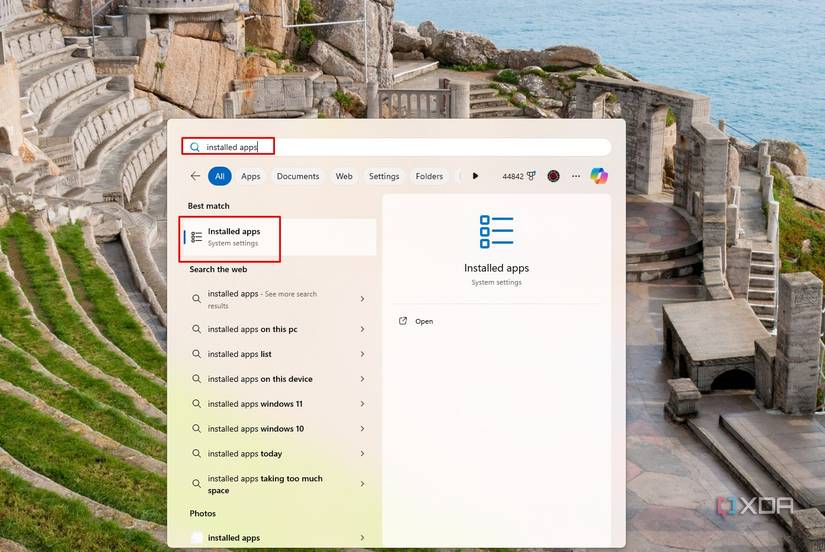Select the All filter tab
The image size is (825, 552).
(x=219, y=176)
